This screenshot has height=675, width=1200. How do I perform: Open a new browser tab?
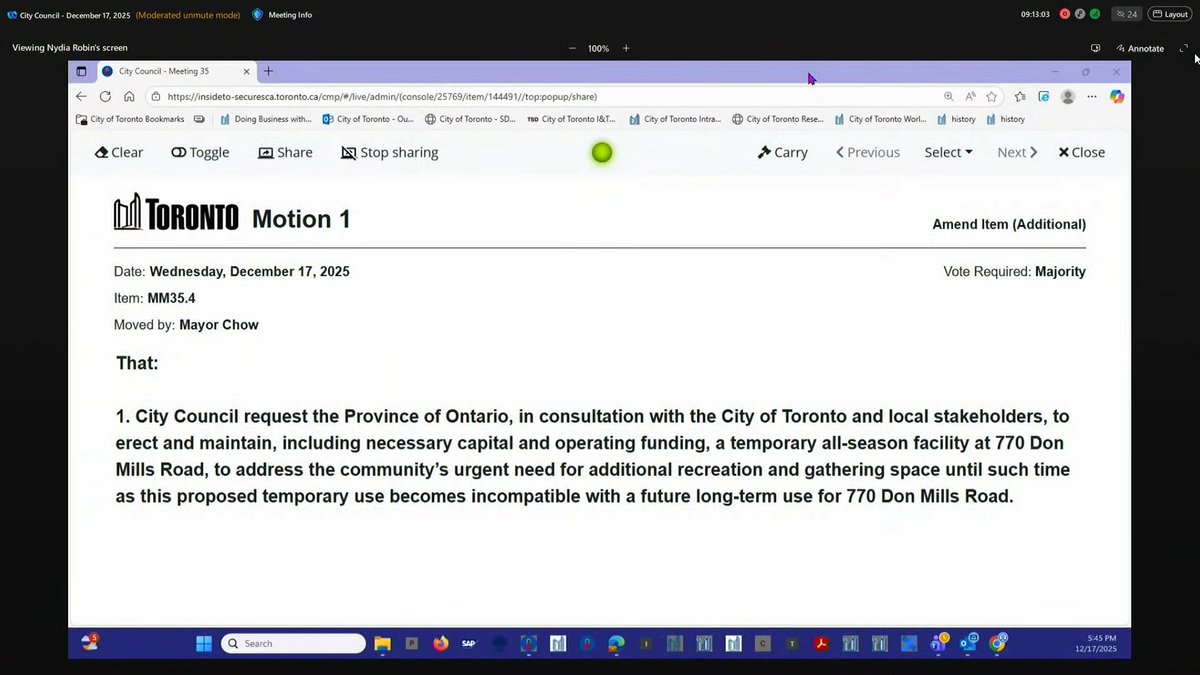269,71
